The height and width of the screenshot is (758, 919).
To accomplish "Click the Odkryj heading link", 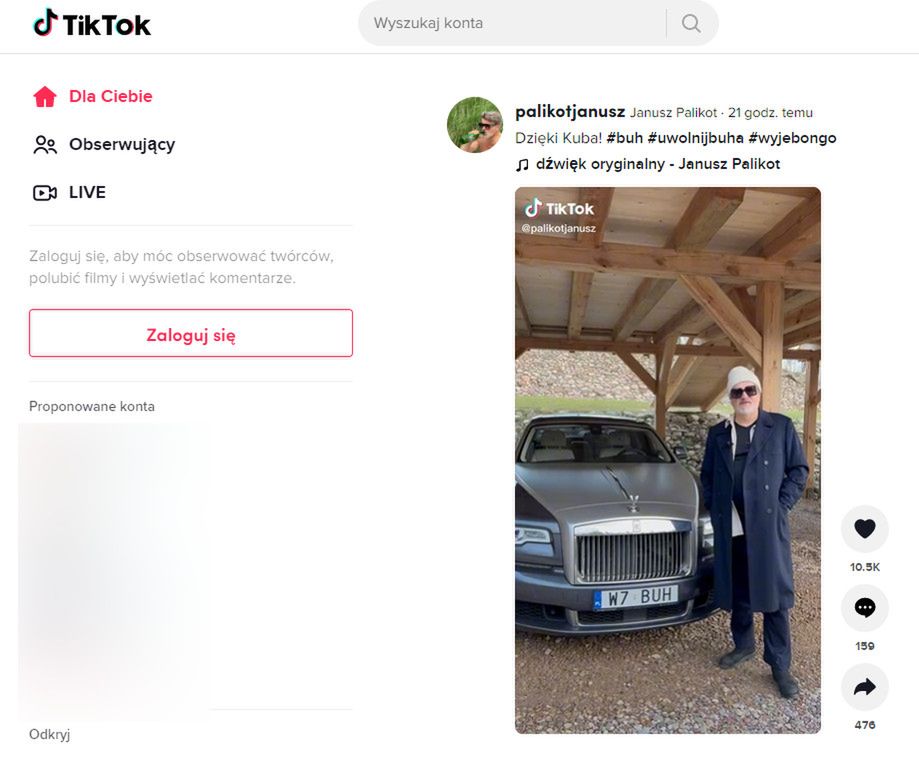I will click(x=49, y=735).
